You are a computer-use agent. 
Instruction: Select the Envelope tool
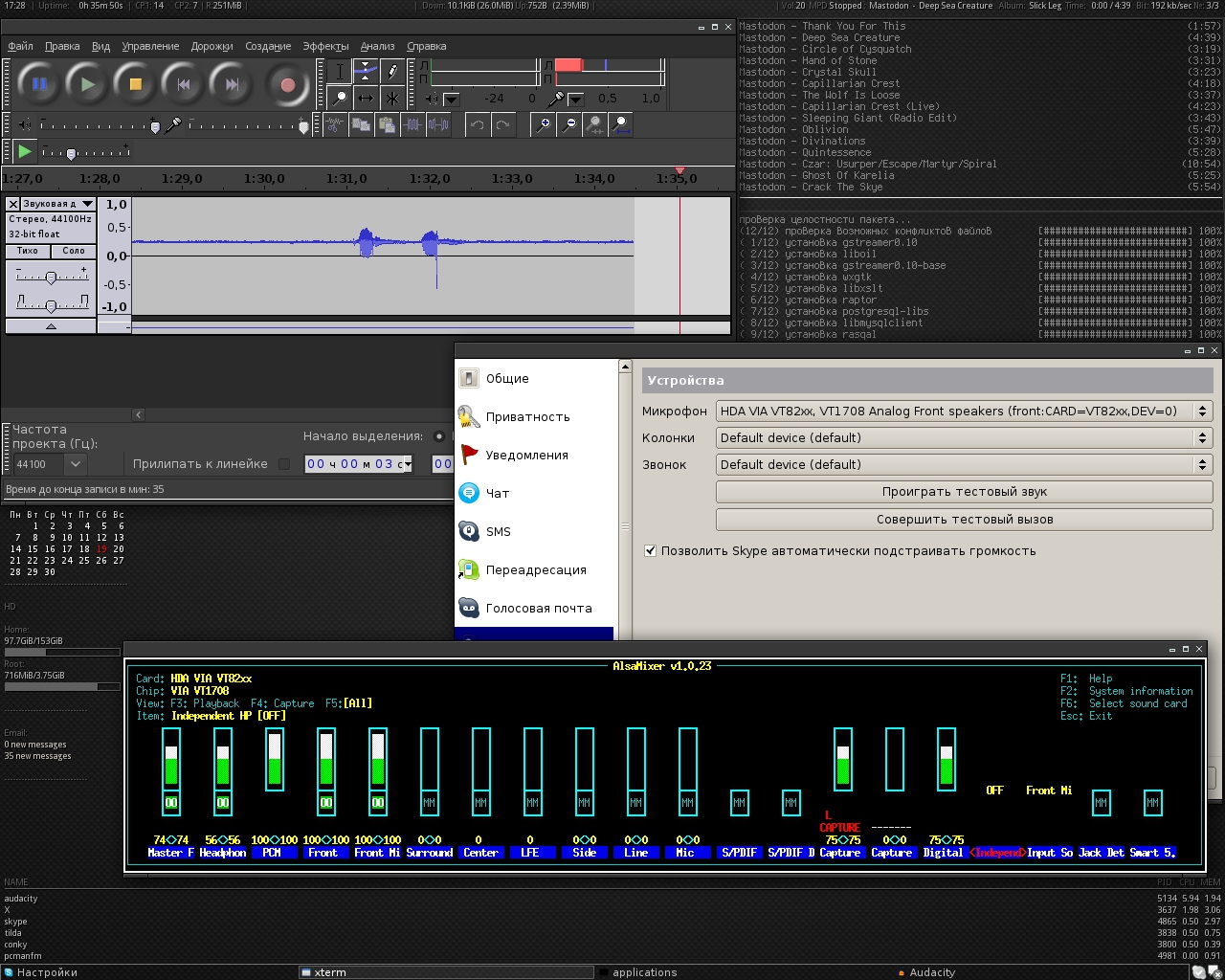click(366, 71)
